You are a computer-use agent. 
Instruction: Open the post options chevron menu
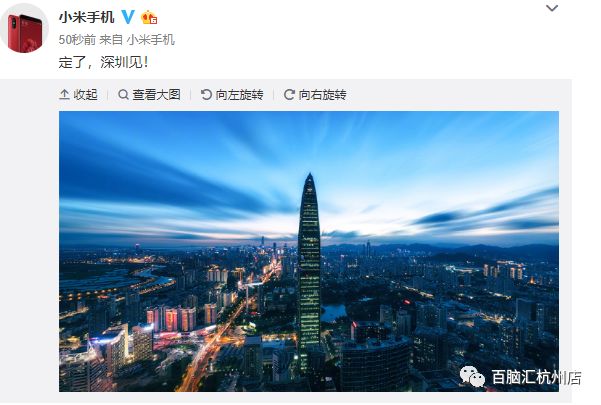point(552,8)
